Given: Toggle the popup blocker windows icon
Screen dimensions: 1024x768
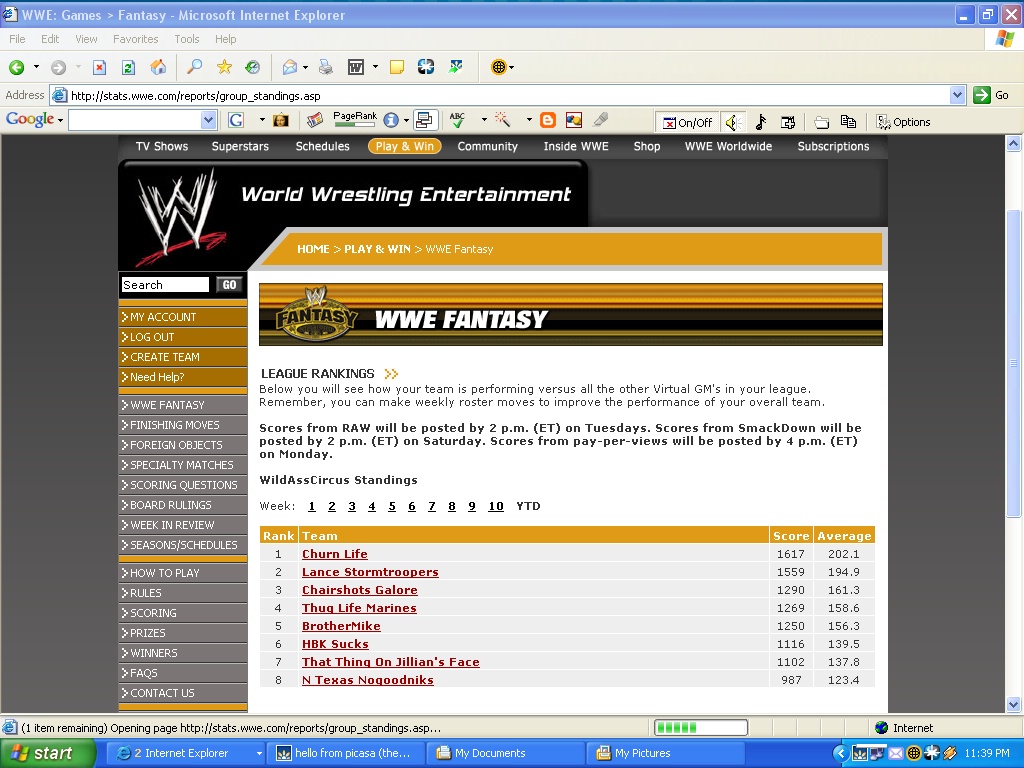Looking at the screenshot, I should coord(424,120).
